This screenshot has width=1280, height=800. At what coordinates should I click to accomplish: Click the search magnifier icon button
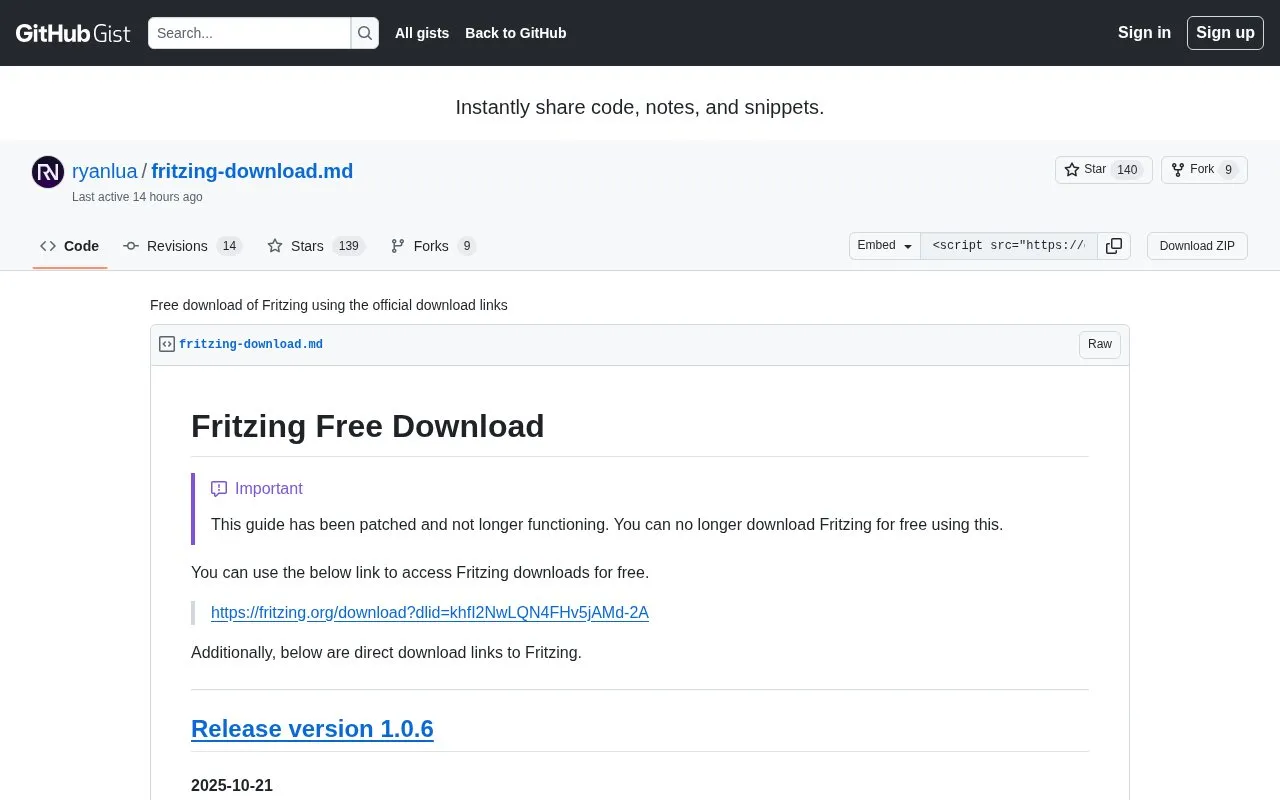tap(365, 33)
